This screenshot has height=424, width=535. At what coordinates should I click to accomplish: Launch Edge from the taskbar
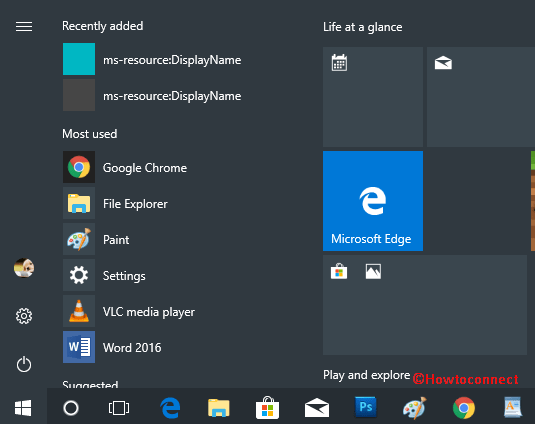pos(170,408)
